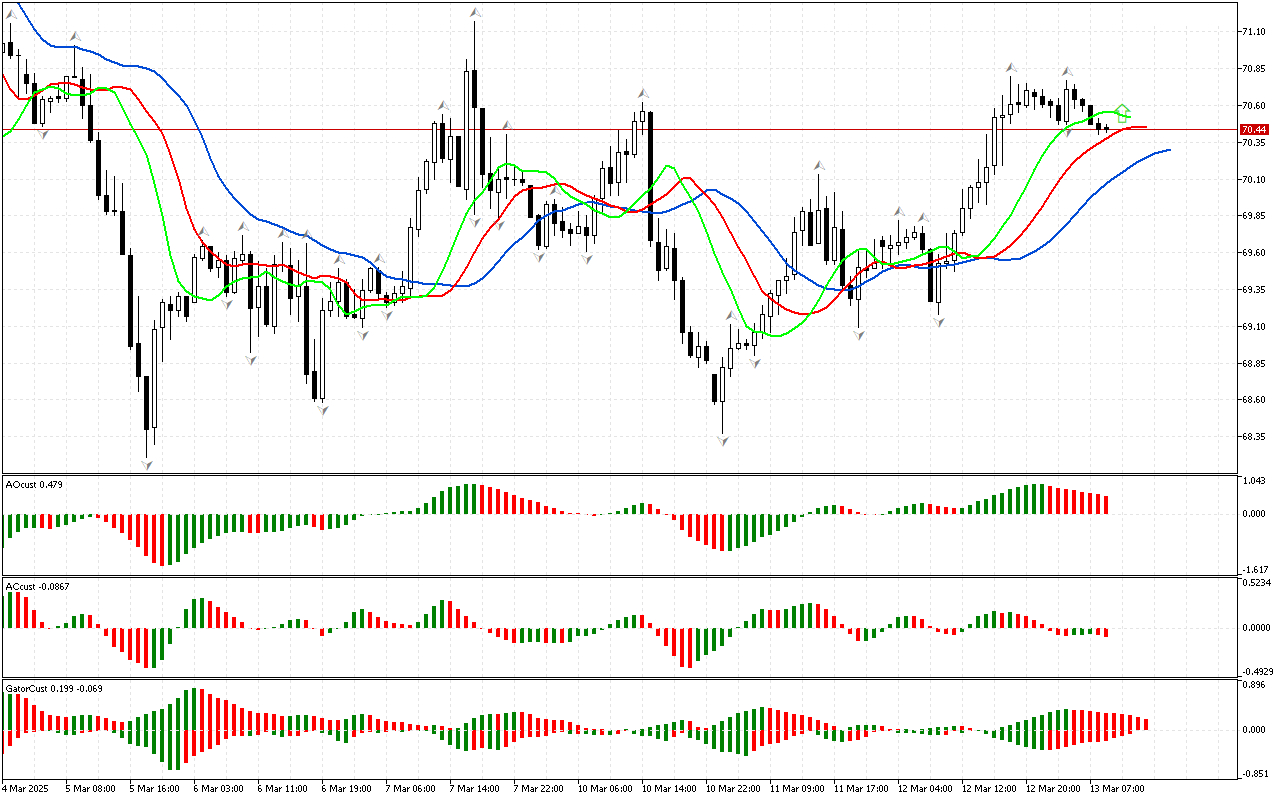
Task: Click the red 70.44 current price tag
Action: (x=1253, y=130)
